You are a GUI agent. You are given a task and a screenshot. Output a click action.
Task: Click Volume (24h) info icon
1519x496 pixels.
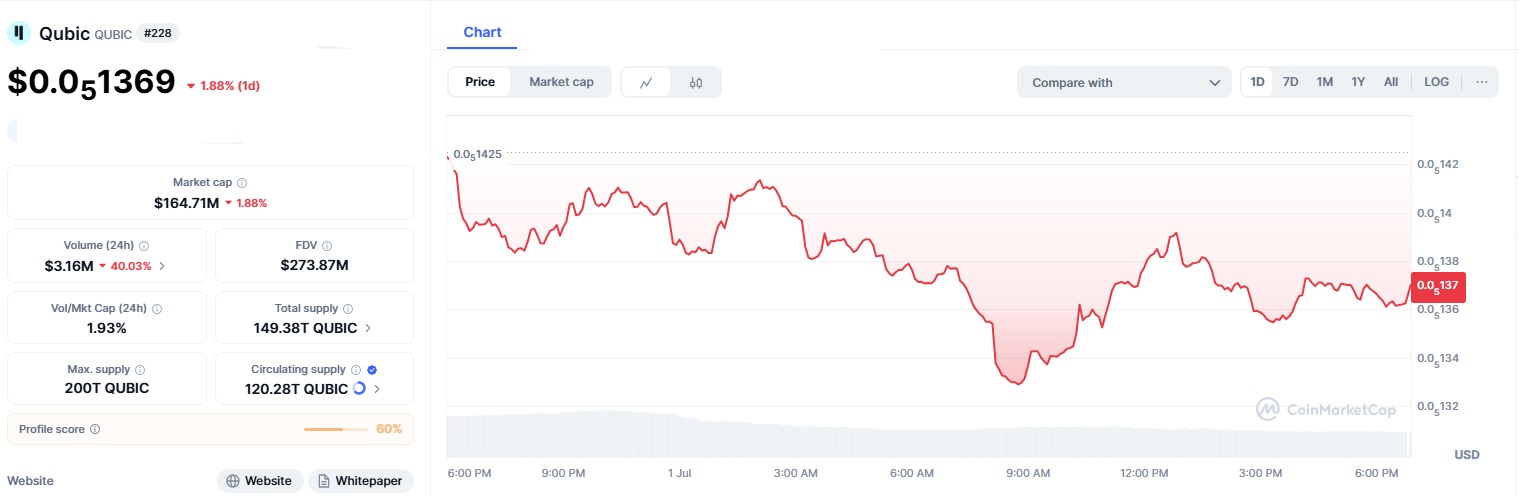(x=144, y=245)
